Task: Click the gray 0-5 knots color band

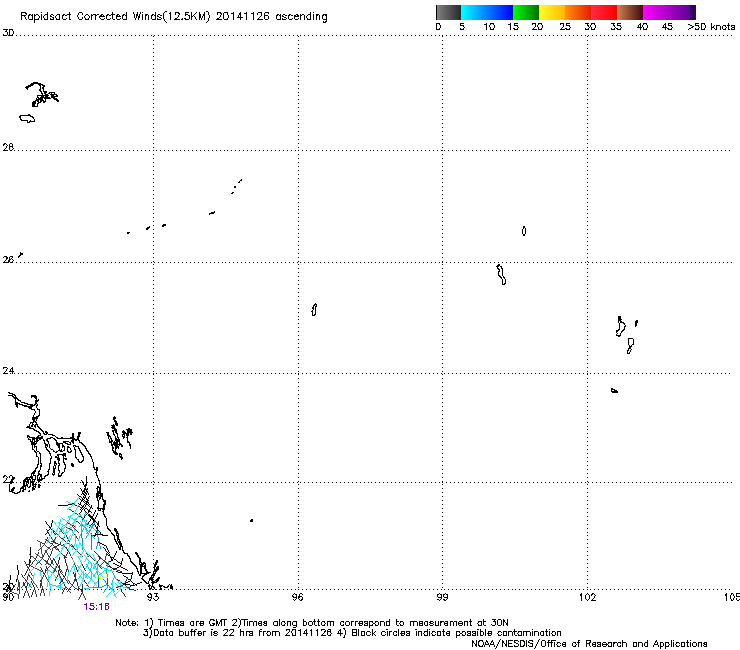Action: point(448,12)
